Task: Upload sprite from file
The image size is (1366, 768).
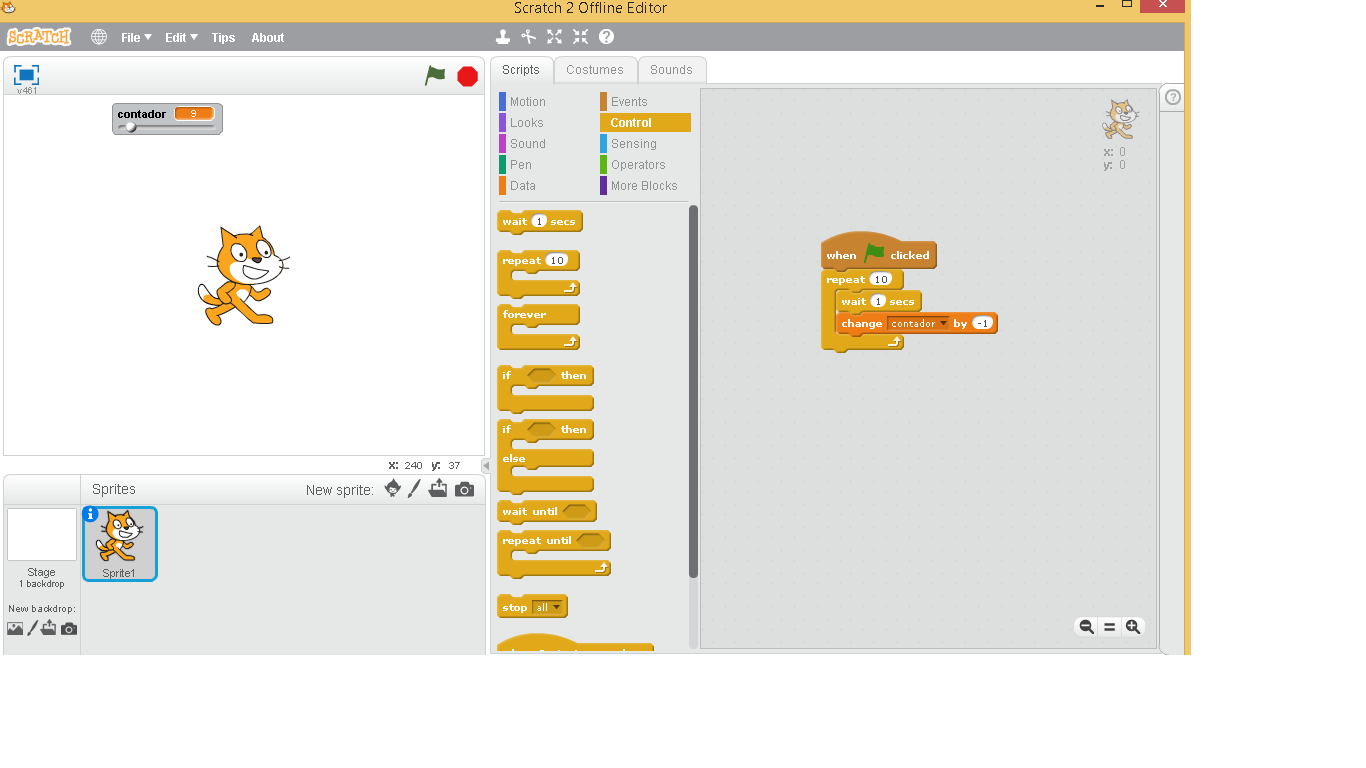Action: [x=438, y=489]
